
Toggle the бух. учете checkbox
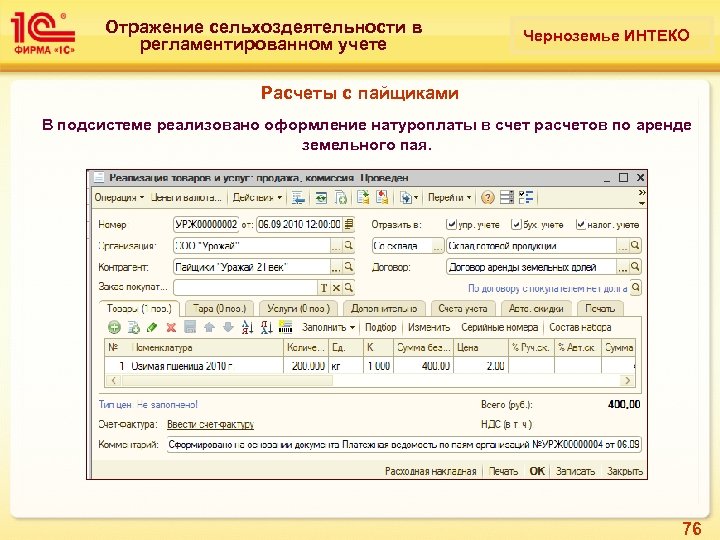click(x=517, y=225)
